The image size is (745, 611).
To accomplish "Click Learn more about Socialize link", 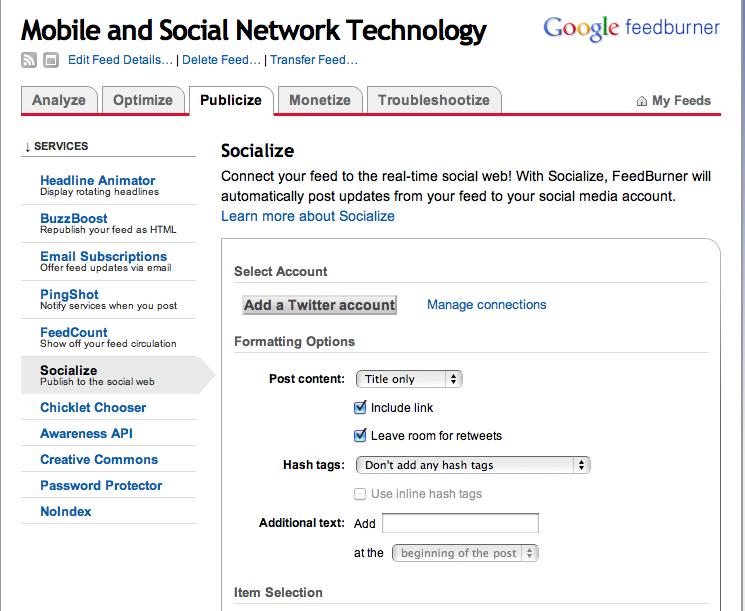I will click(308, 216).
